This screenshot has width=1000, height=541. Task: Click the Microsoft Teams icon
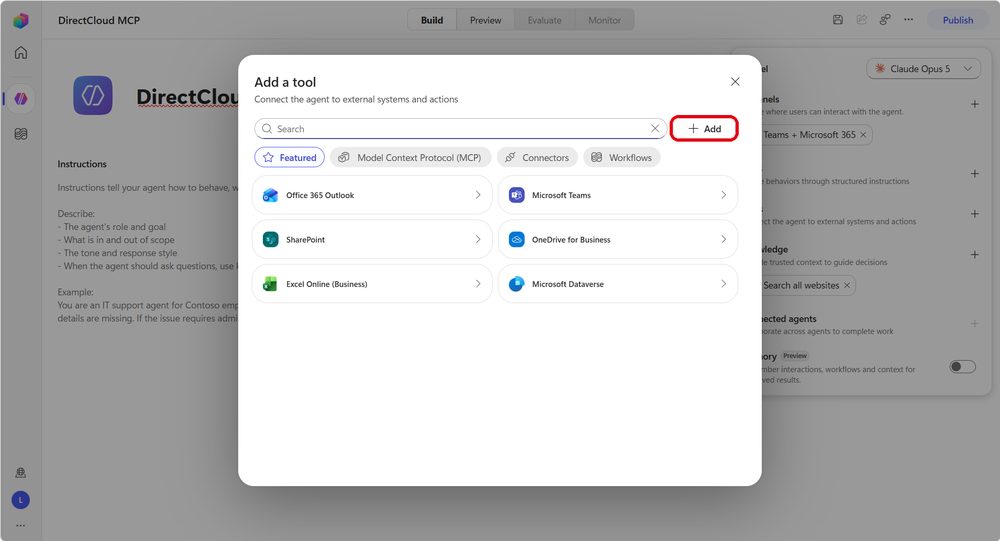517,195
